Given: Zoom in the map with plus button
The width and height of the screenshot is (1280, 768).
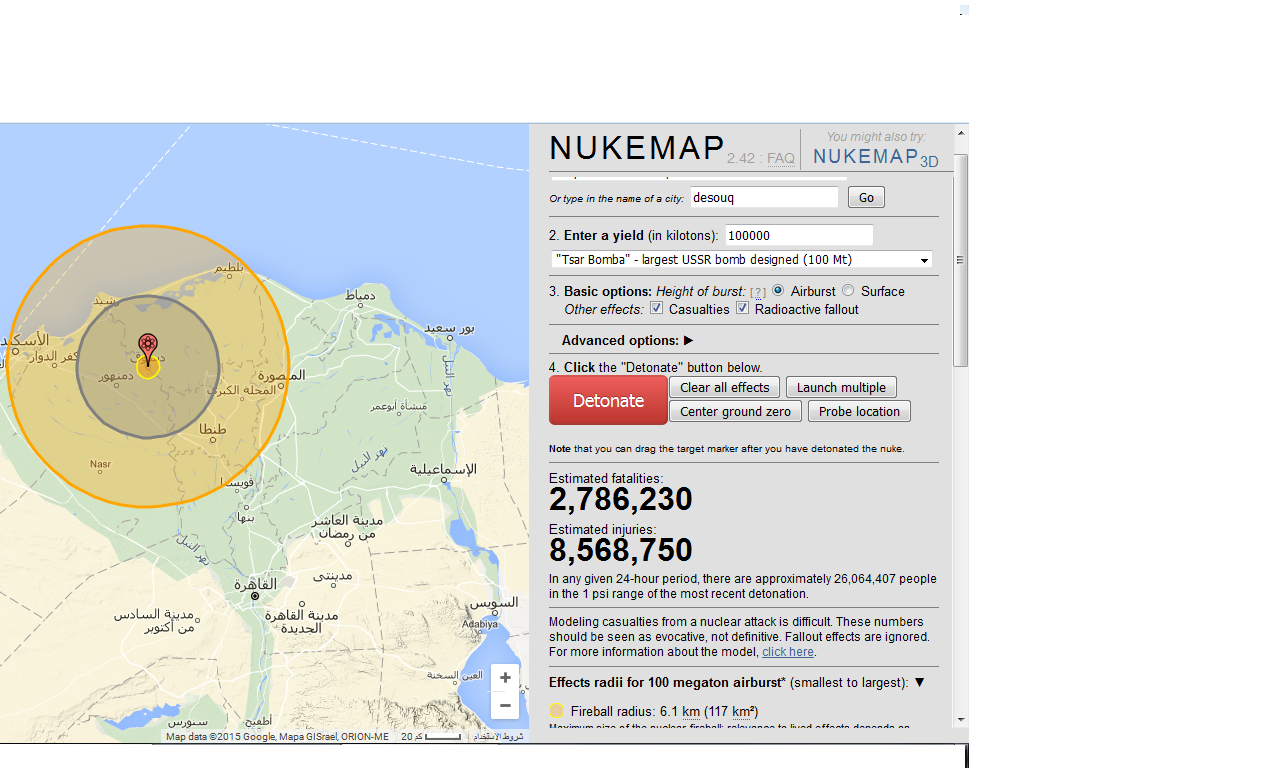Looking at the screenshot, I should pos(505,678).
